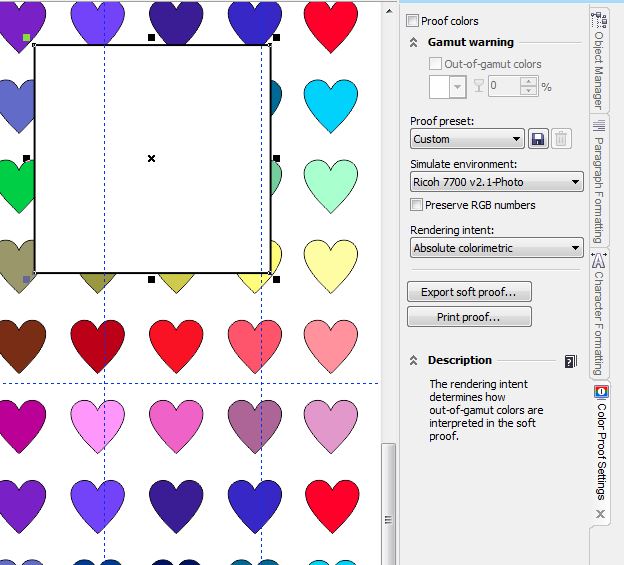Click Print proof button
This screenshot has width=624, height=565.
469,317
